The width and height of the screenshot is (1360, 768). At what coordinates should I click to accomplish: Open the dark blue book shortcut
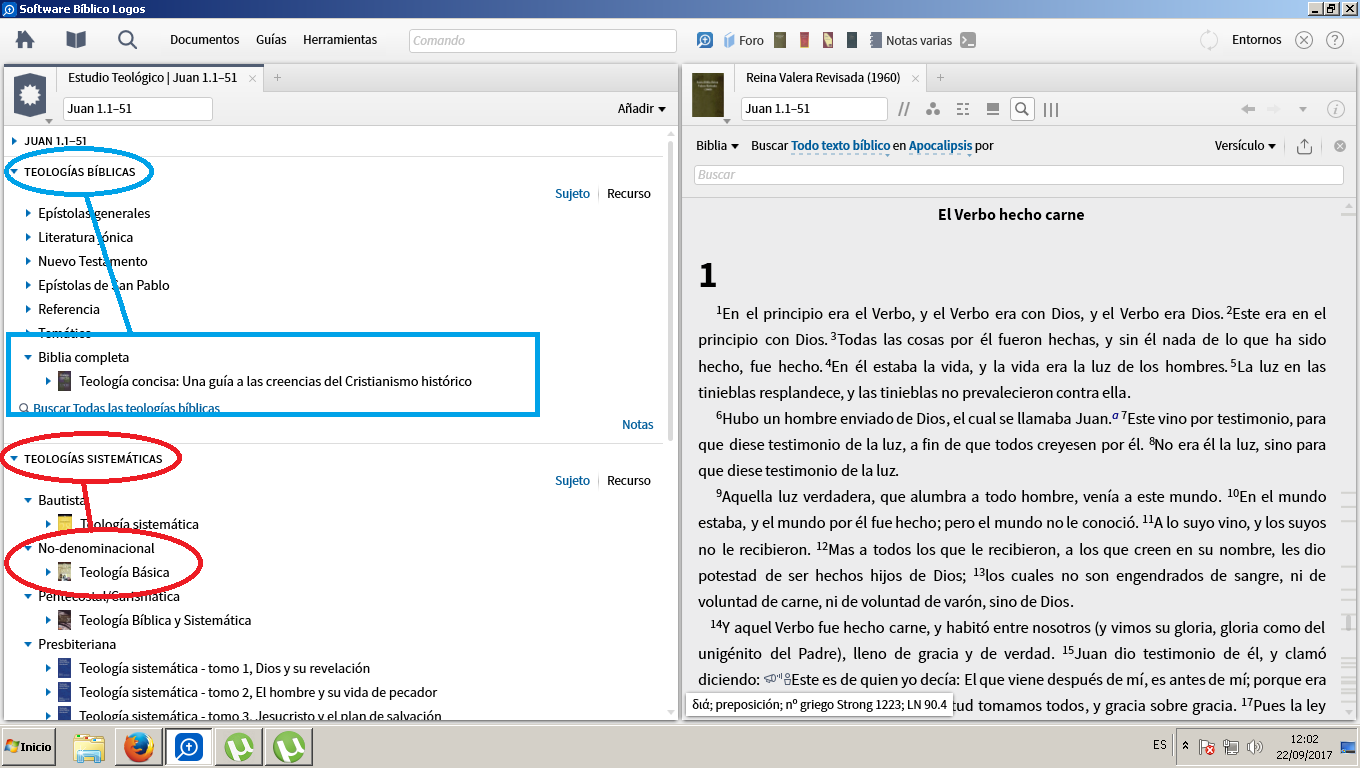852,40
